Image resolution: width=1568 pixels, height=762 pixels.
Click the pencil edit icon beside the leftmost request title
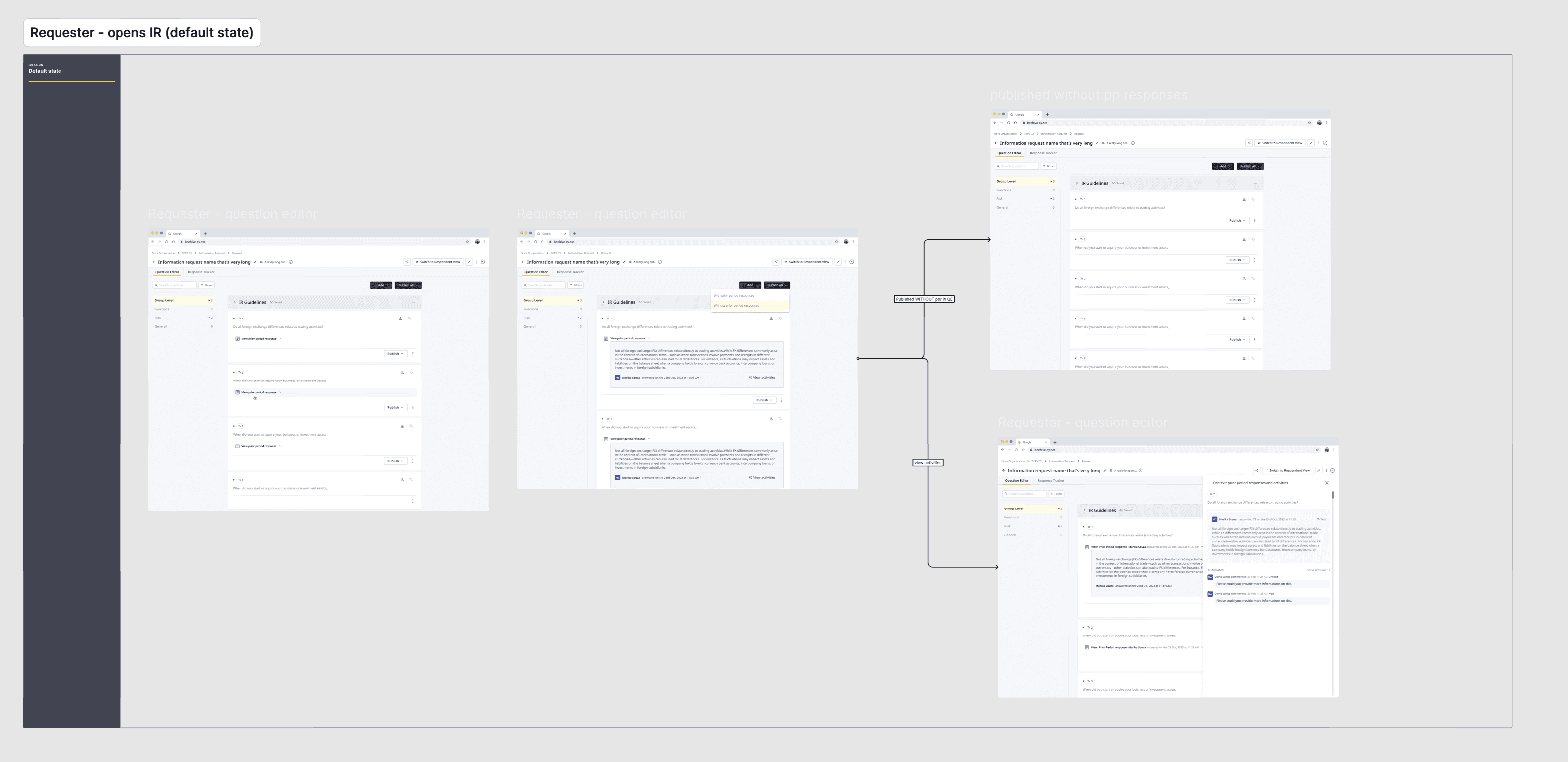point(255,262)
